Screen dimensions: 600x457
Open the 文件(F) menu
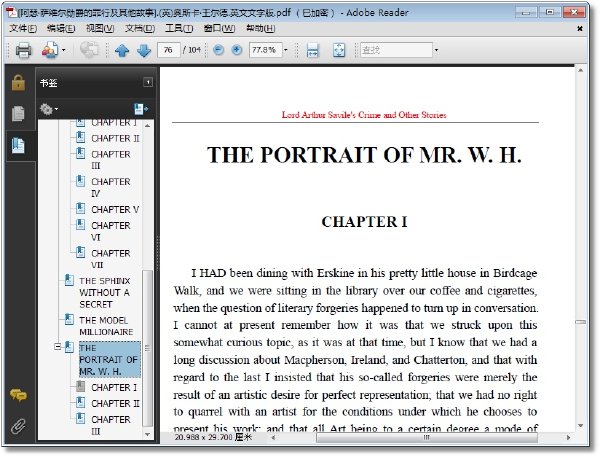[x=23, y=28]
